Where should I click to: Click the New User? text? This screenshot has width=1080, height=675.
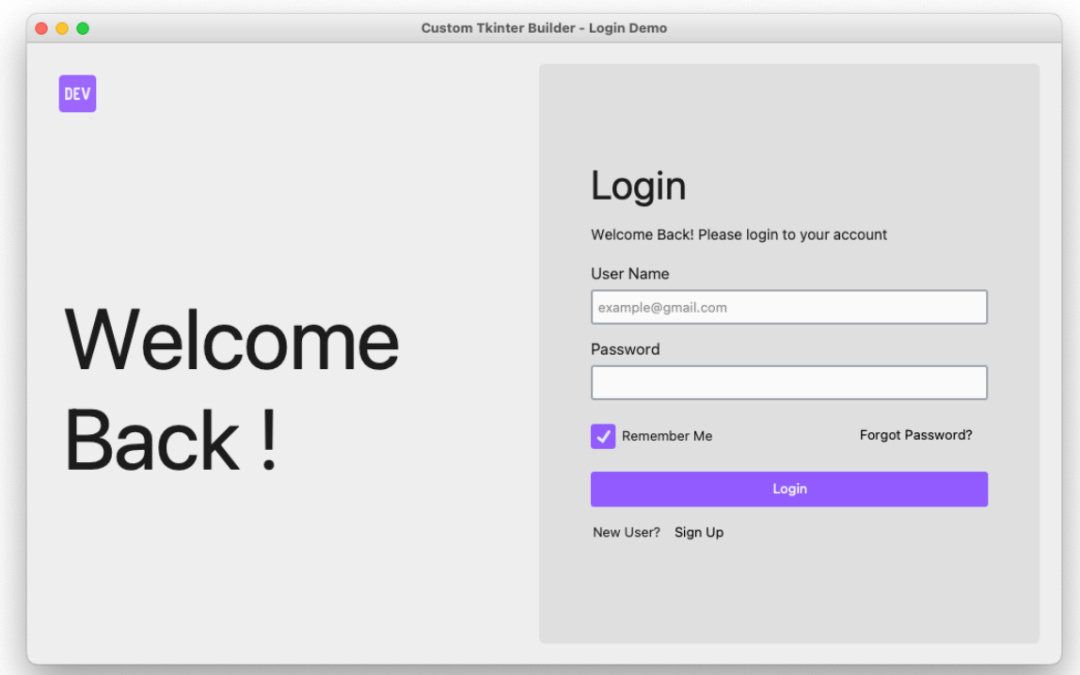pos(626,532)
